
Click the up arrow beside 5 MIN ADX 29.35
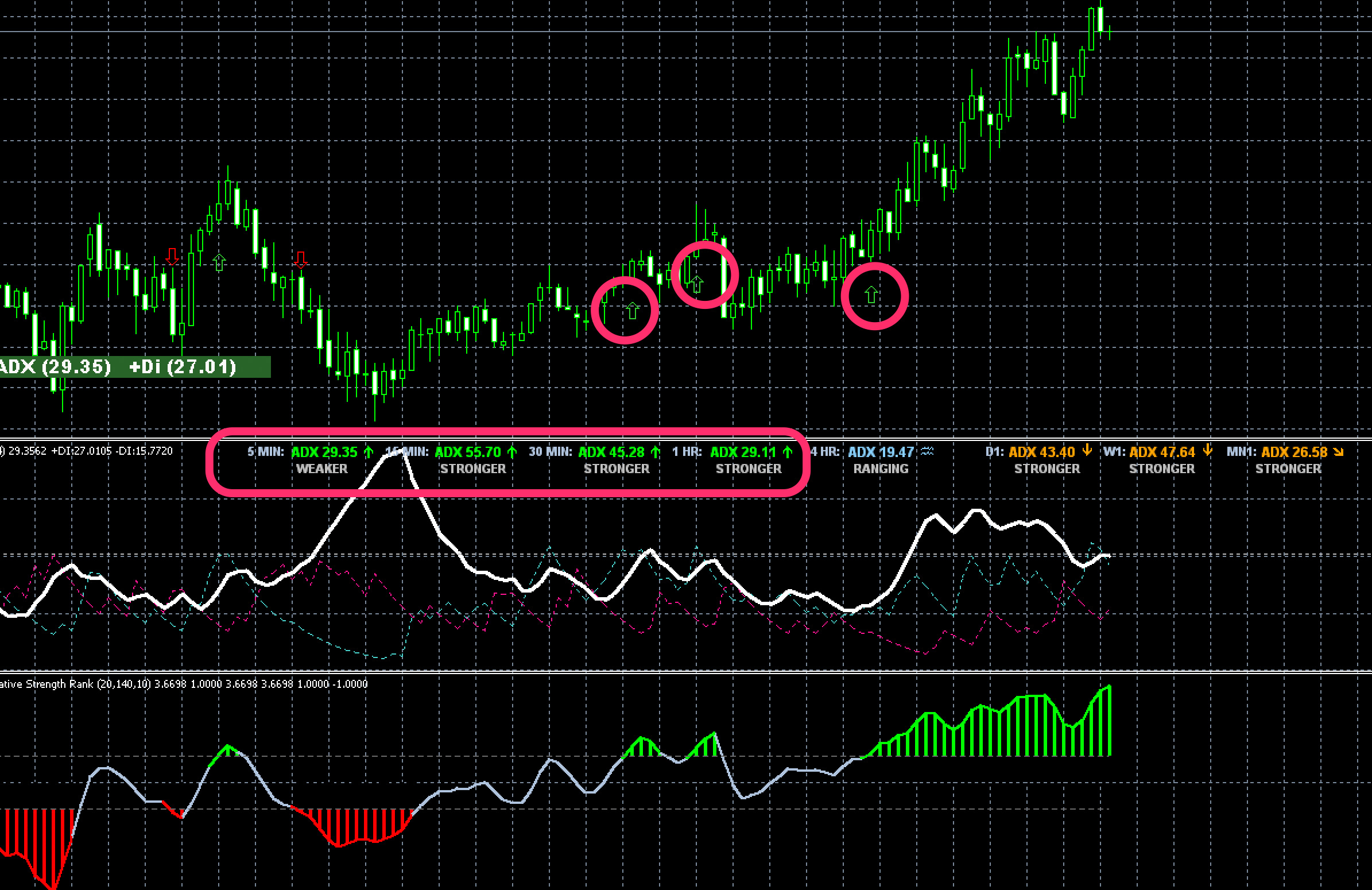pyautogui.click(x=369, y=452)
